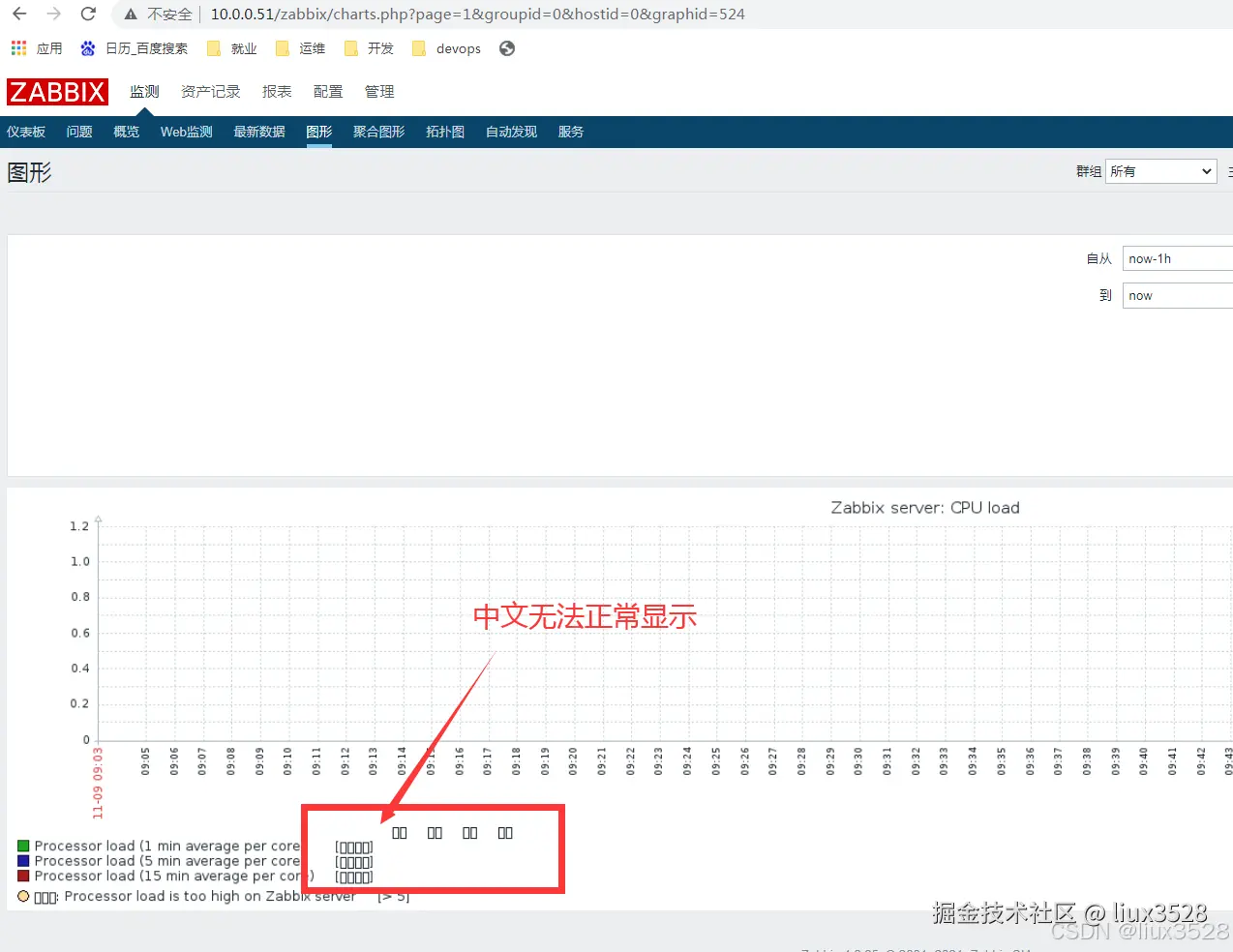Viewport: 1233px width, 952px height.
Task: Click the 自从 field containing now-1h
Action: pyautogui.click(x=1177, y=259)
